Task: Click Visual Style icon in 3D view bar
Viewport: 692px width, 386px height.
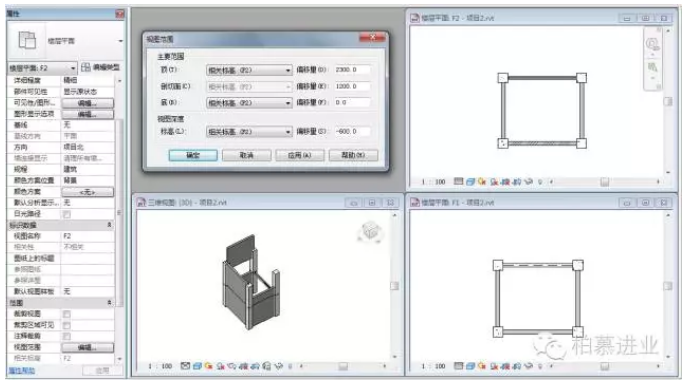Action: point(197,366)
